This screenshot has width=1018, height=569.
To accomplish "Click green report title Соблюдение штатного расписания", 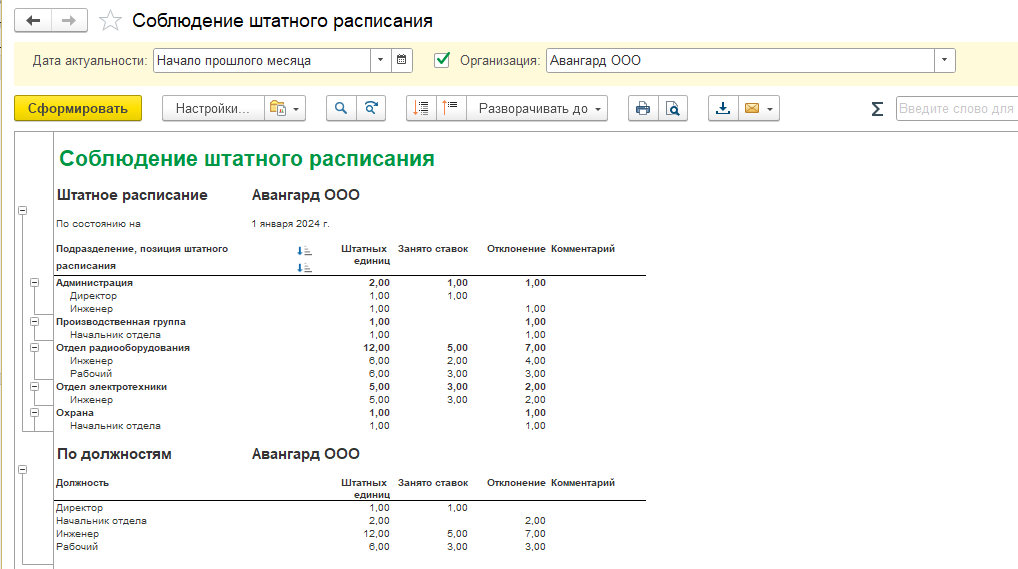I will point(247,158).
